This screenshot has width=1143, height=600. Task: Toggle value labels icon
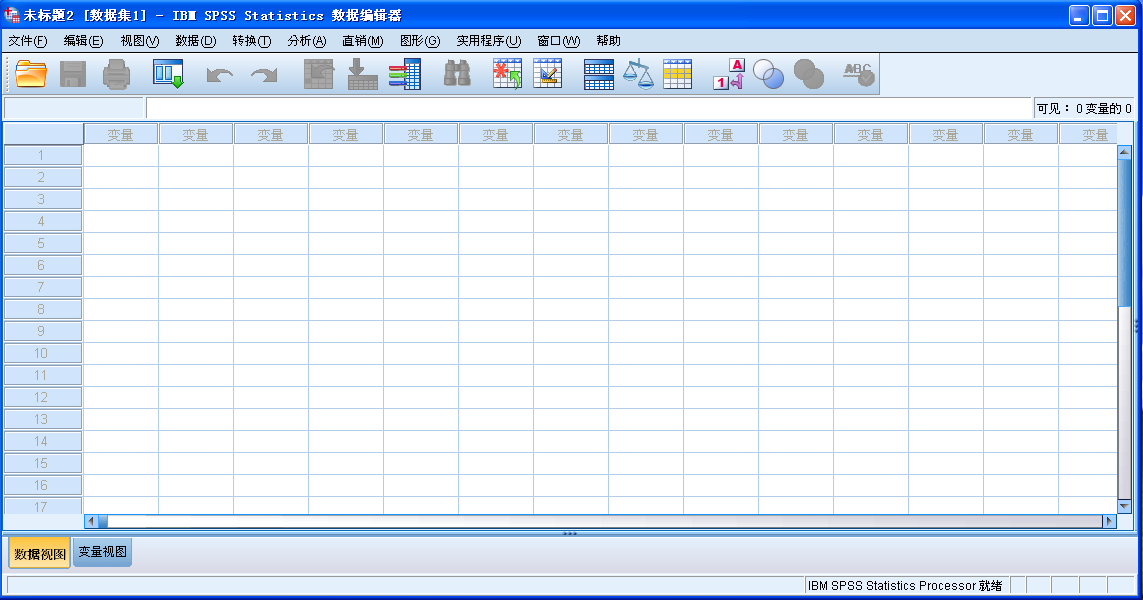coord(729,74)
